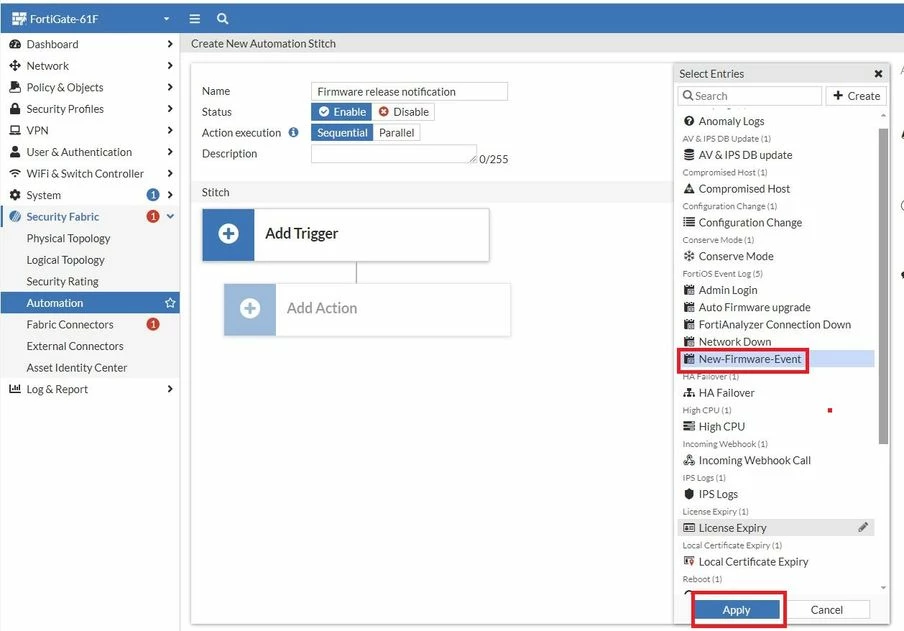This screenshot has height=631, width=904.
Task: Focus the Name input field
Action: 409,92
